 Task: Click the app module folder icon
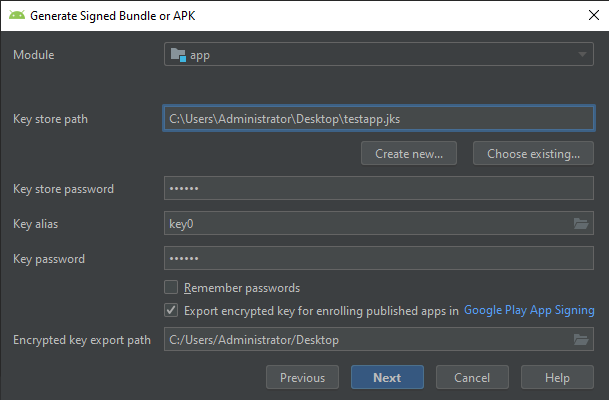178,55
